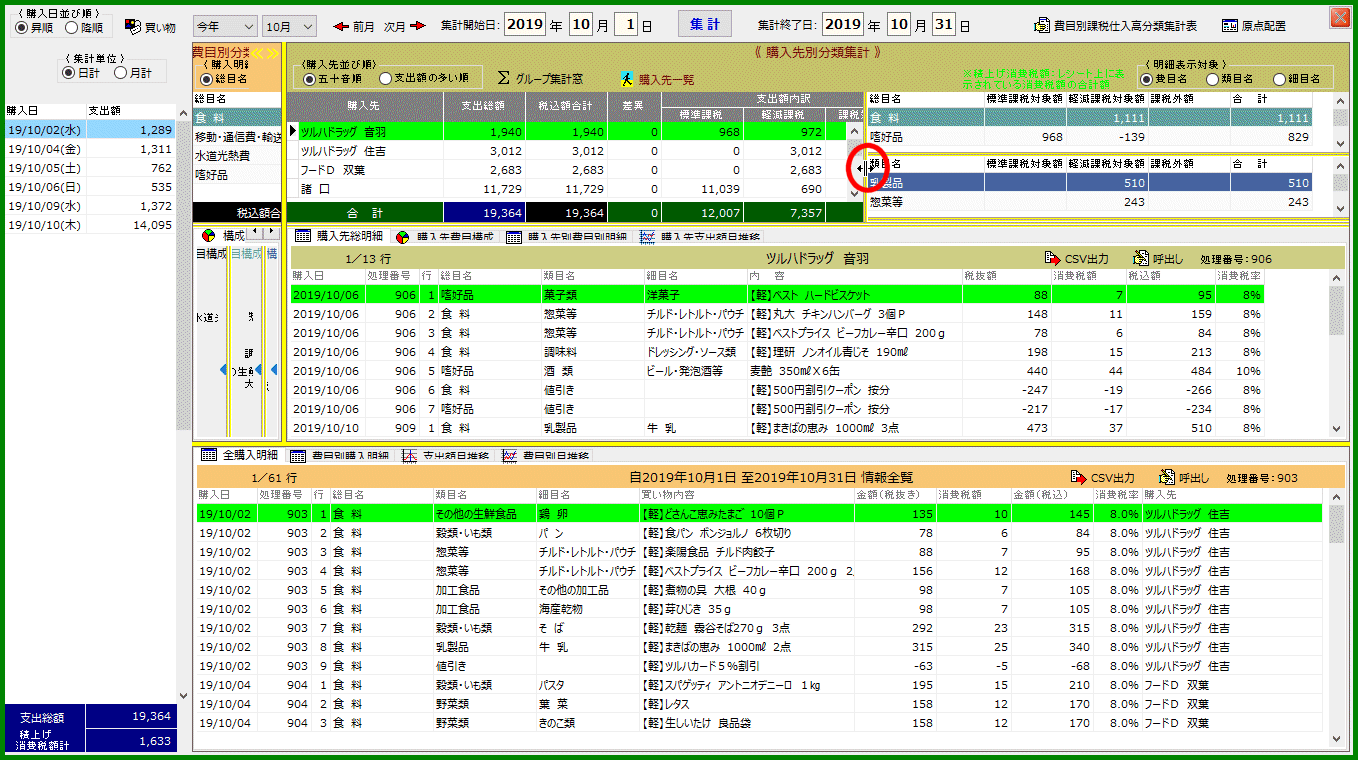Open 購入先別費目別明細 tab
The image size is (1358, 760).
coord(566,236)
